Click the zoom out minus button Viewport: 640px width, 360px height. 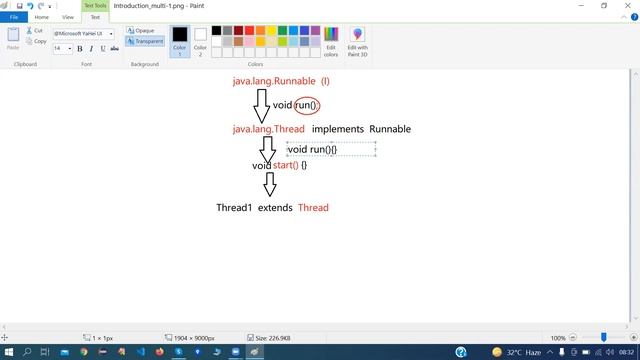coord(573,338)
